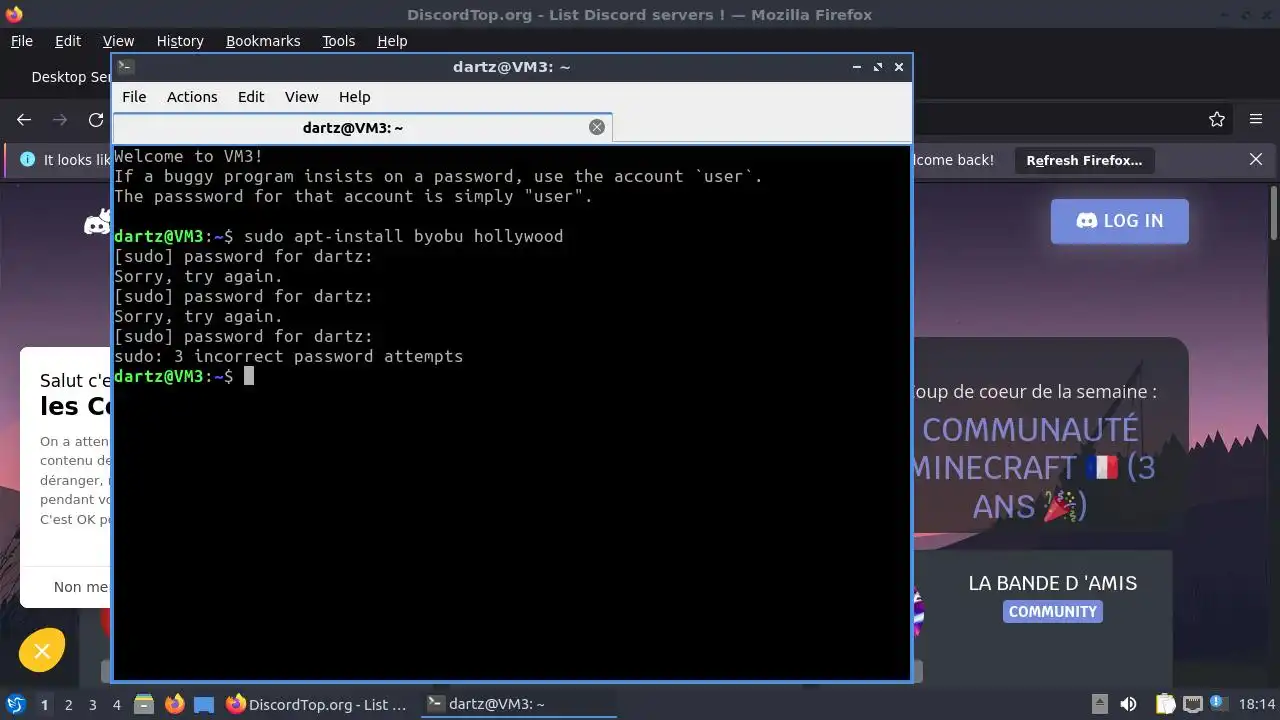Click the LOG IN button
The height and width of the screenshot is (720, 1280).
pos(1120,221)
